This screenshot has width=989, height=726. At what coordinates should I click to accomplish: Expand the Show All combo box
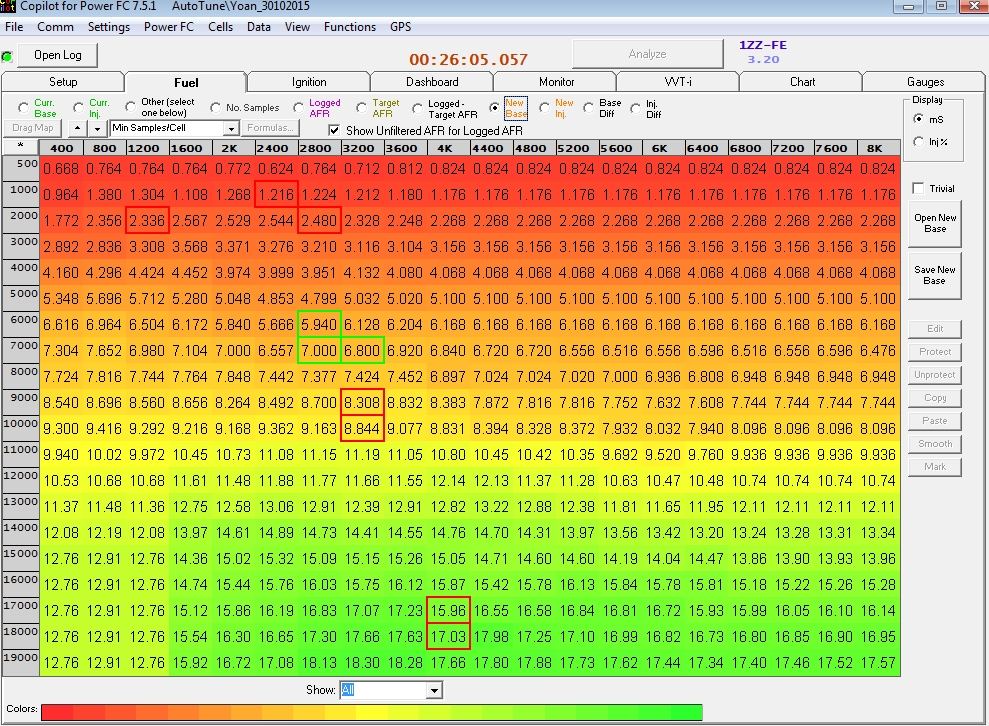[434, 691]
